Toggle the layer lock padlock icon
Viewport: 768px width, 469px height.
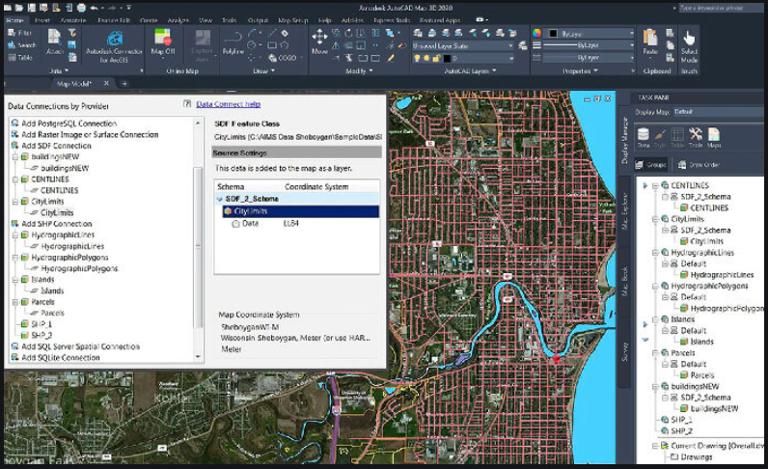436,58
